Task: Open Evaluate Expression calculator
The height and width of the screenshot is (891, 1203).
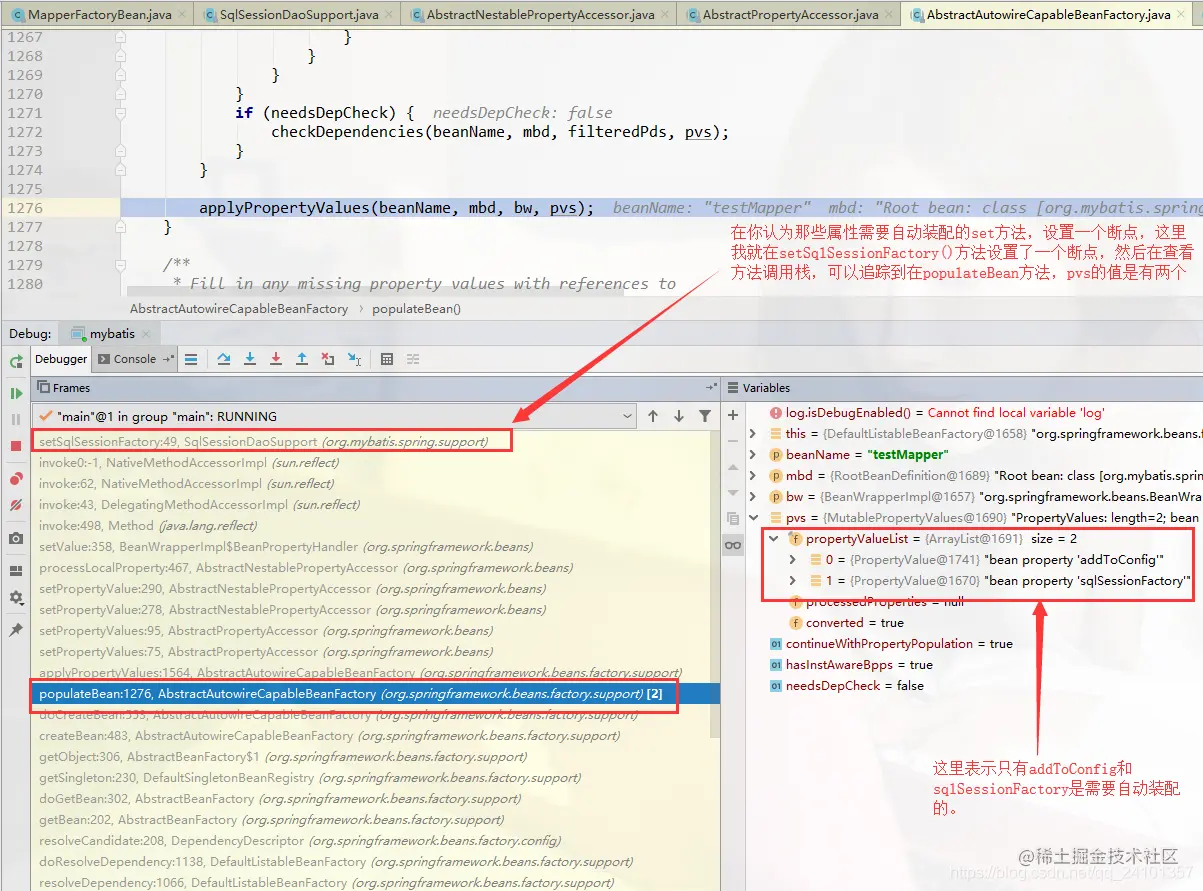Action: pyautogui.click(x=387, y=359)
